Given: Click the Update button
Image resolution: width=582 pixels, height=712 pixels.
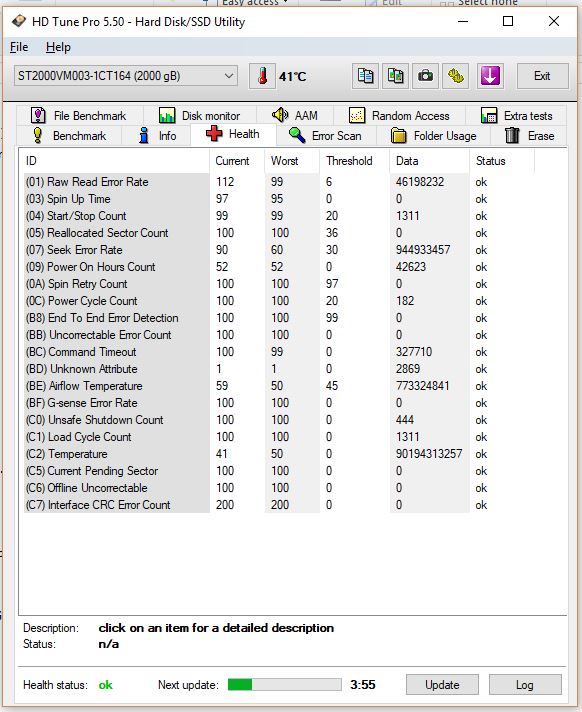Looking at the screenshot, I should [442, 684].
